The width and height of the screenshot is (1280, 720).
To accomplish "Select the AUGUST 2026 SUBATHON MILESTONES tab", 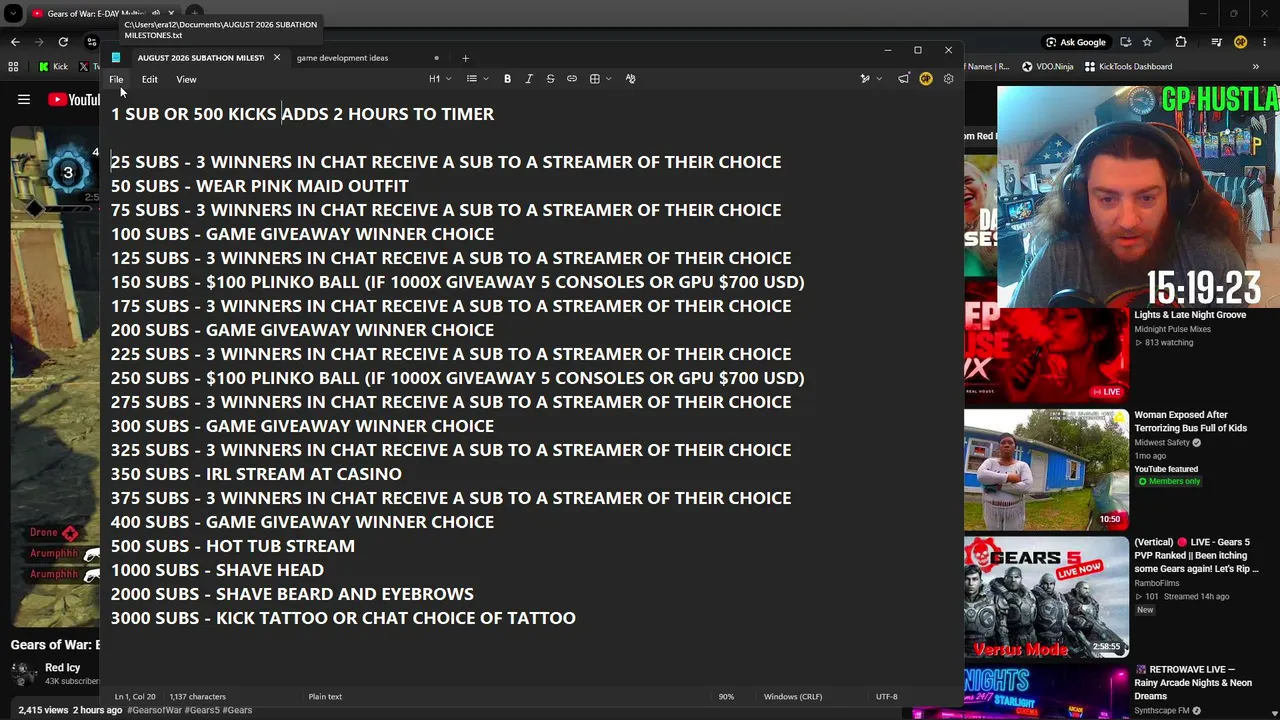I will tap(200, 58).
